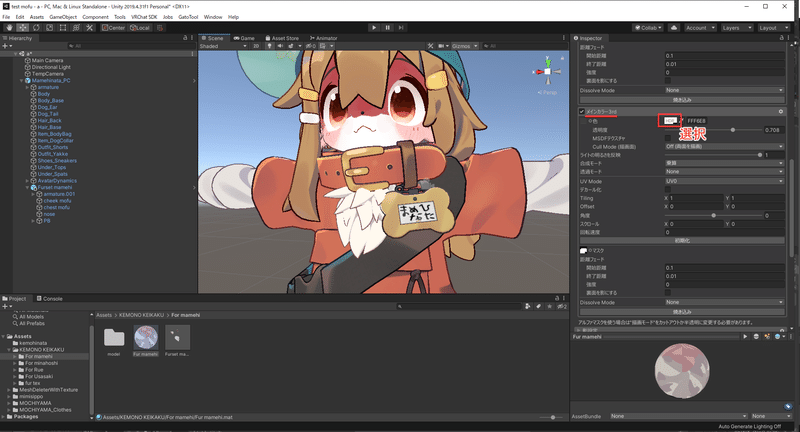
Task: Select the Rotate tool in the toolbar
Action: [x=36, y=28]
